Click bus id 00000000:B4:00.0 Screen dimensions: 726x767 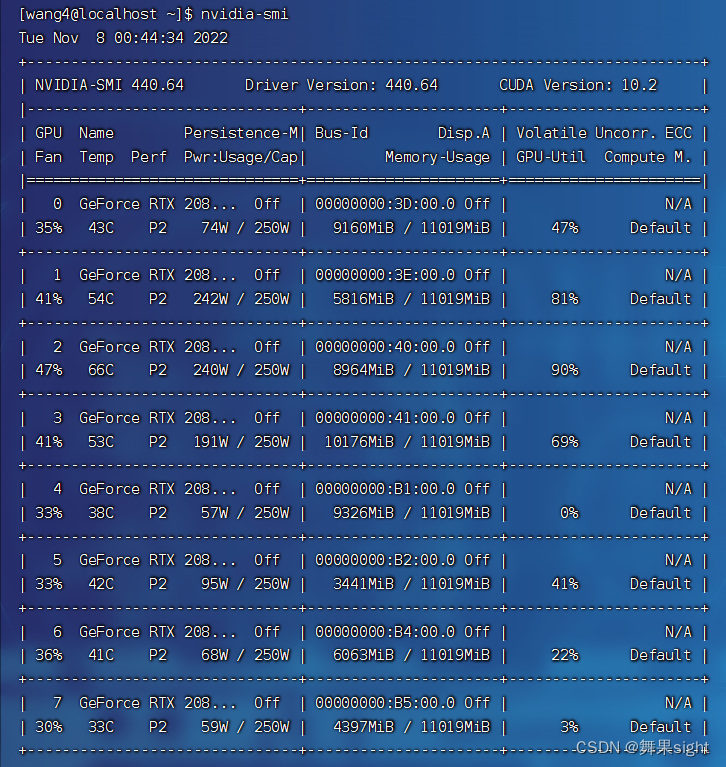[x=385, y=632]
